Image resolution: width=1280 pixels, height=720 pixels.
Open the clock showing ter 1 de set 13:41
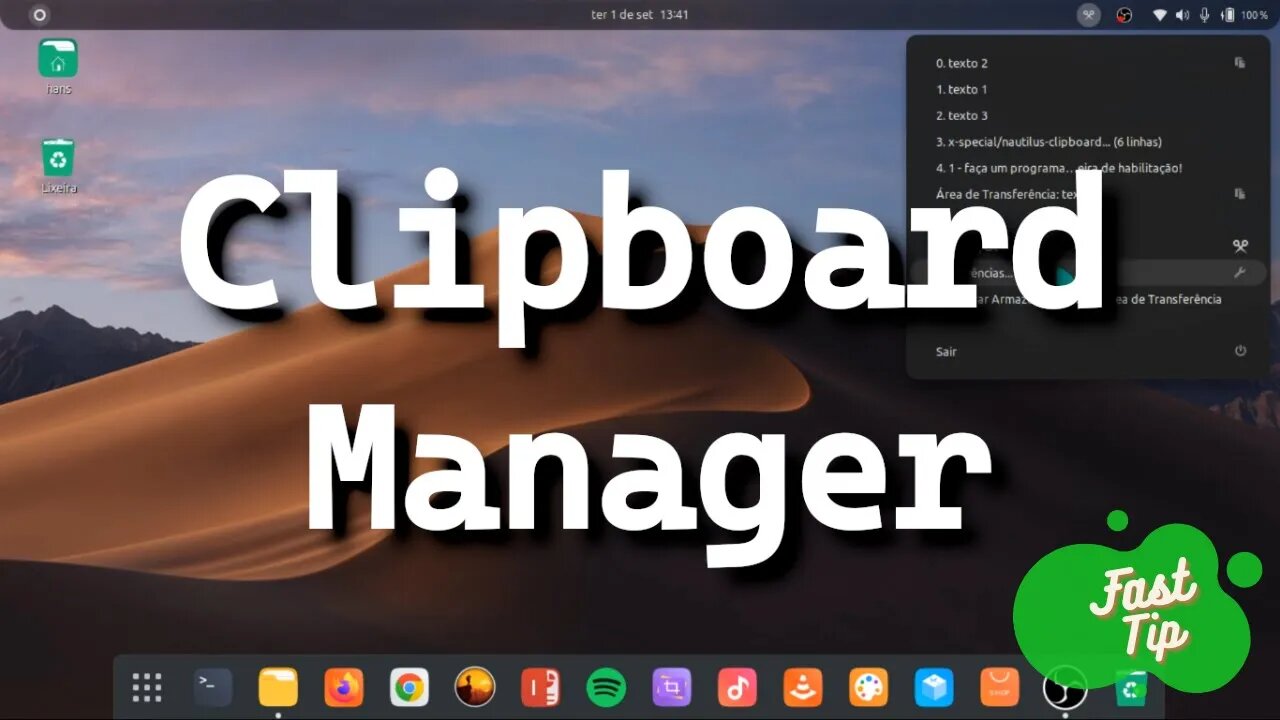pos(640,15)
